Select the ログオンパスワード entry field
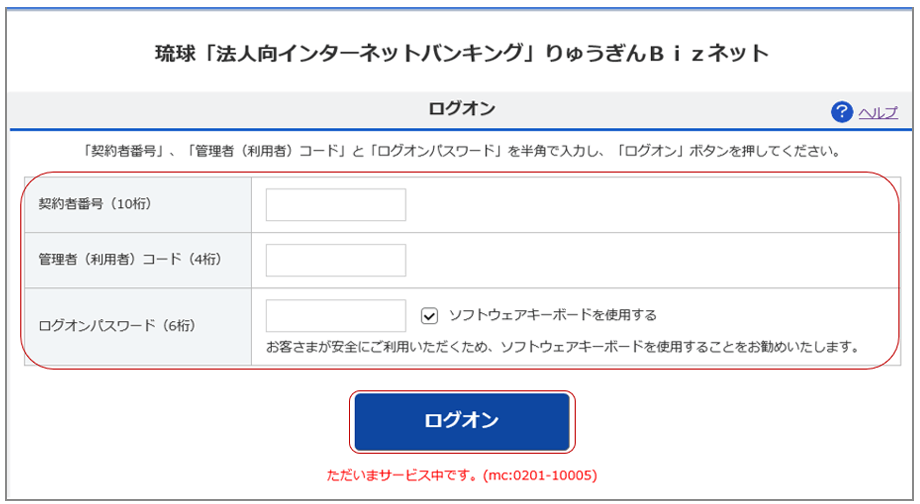Image resolution: width=920 pixels, height=504 pixels. point(336,316)
